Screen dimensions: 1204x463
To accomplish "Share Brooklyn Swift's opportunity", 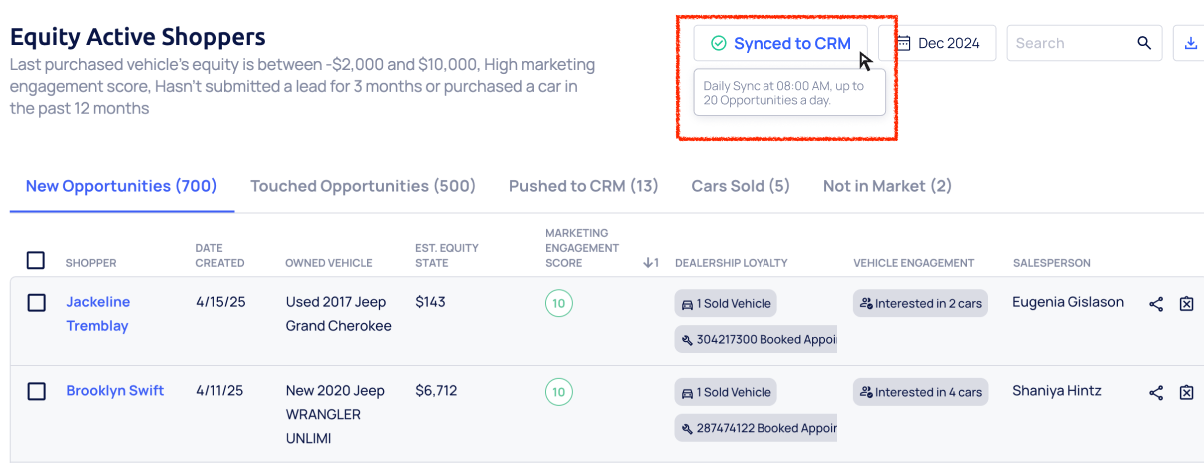I will click(1156, 393).
